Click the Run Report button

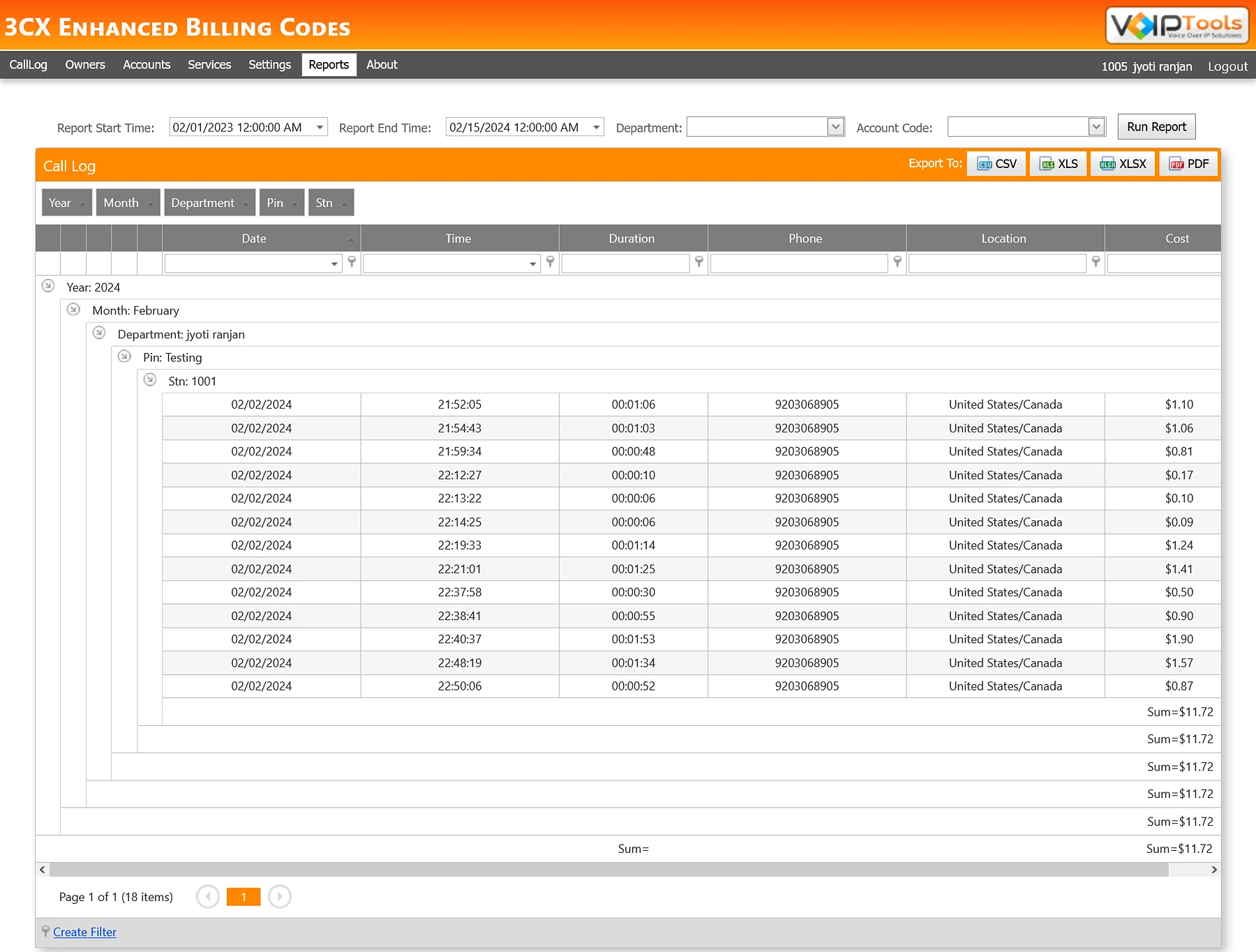click(1156, 127)
